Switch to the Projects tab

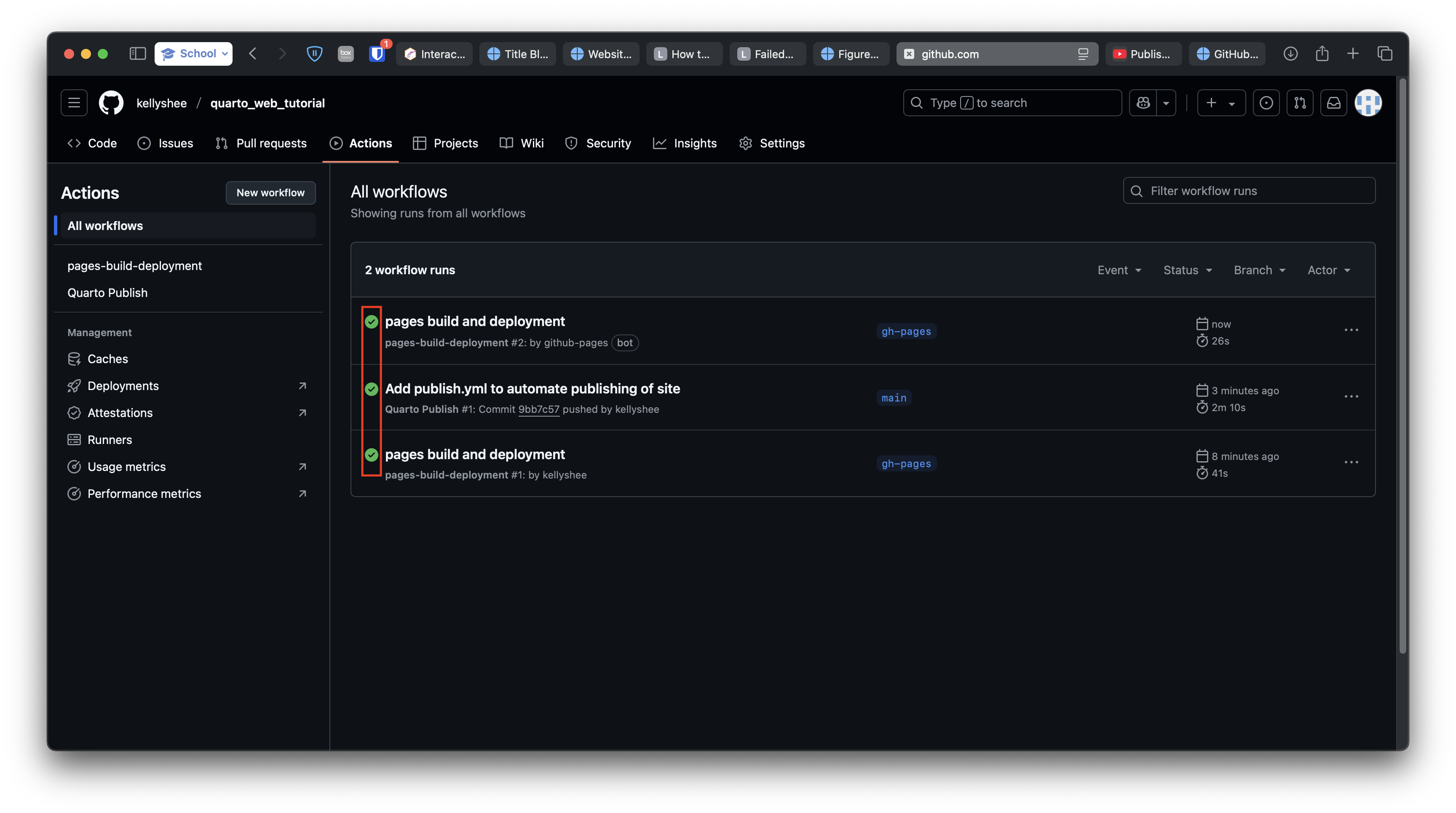click(x=445, y=144)
